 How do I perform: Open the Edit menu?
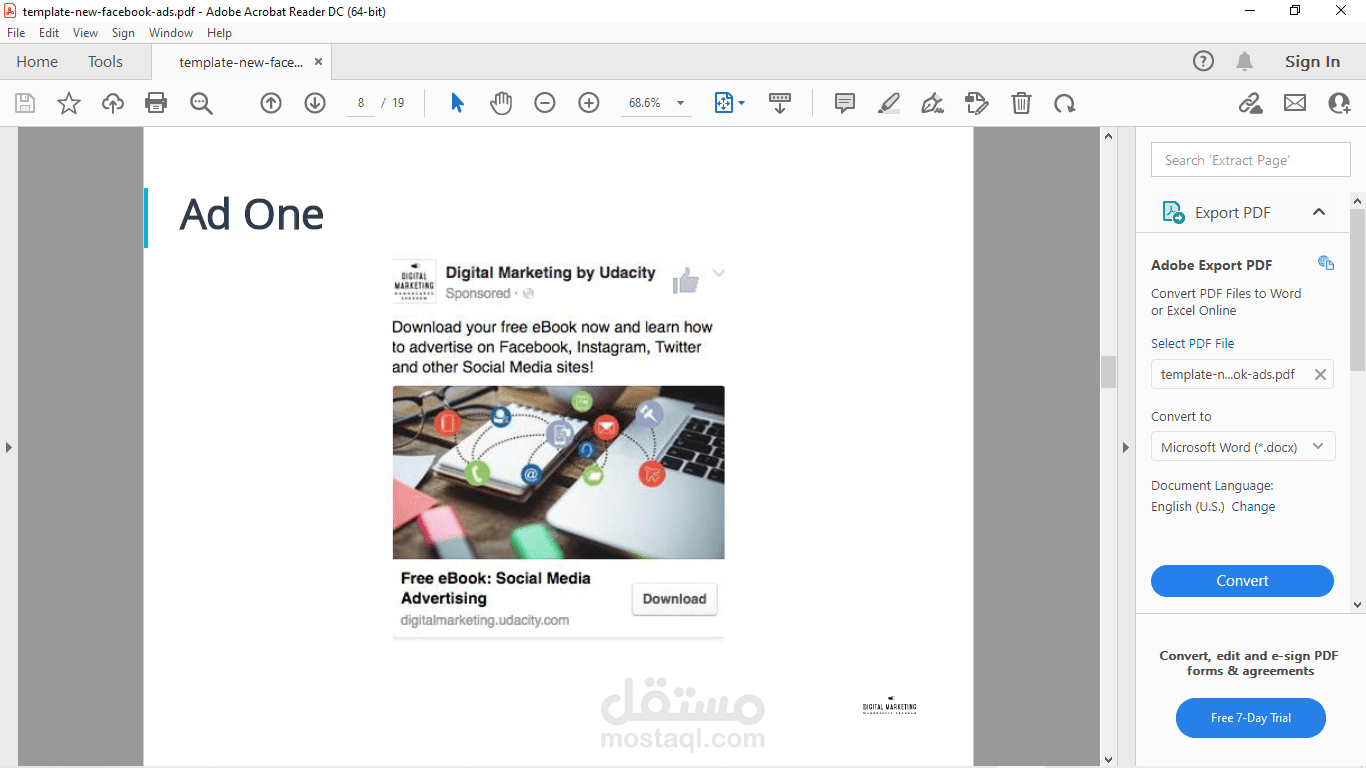point(49,33)
